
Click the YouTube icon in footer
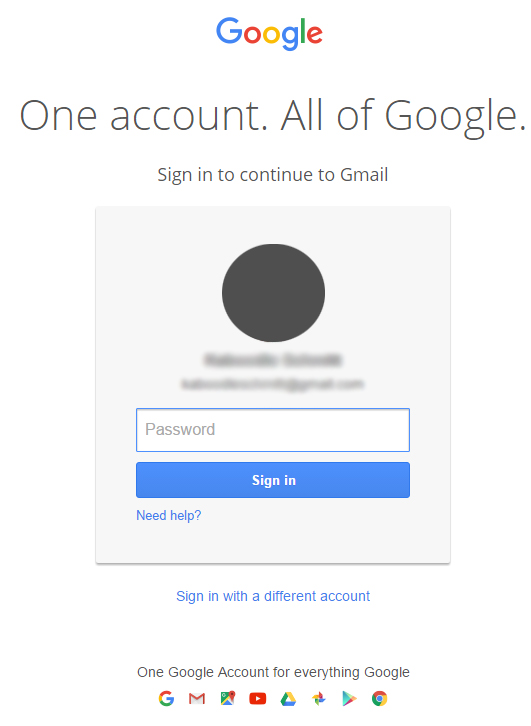(x=257, y=698)
